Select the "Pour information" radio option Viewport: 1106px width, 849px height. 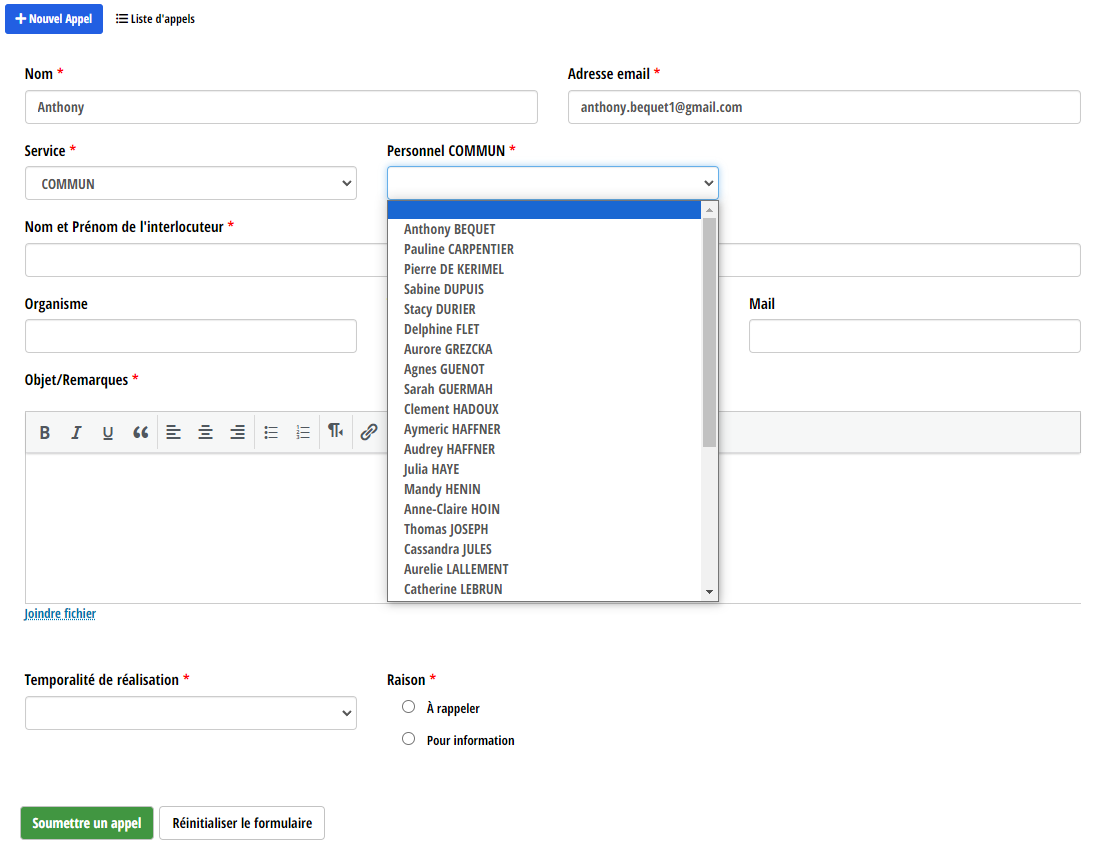[x=408, y=739]
